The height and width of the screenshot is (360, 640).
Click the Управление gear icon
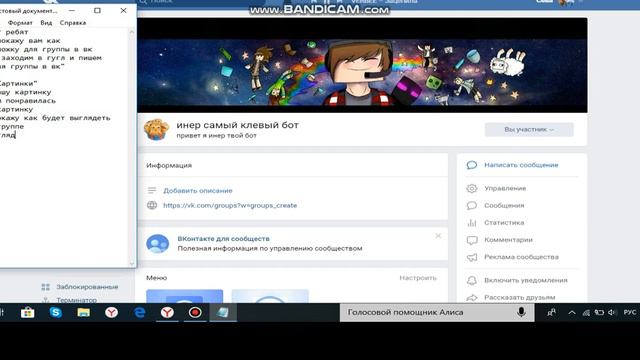[471, 188]
